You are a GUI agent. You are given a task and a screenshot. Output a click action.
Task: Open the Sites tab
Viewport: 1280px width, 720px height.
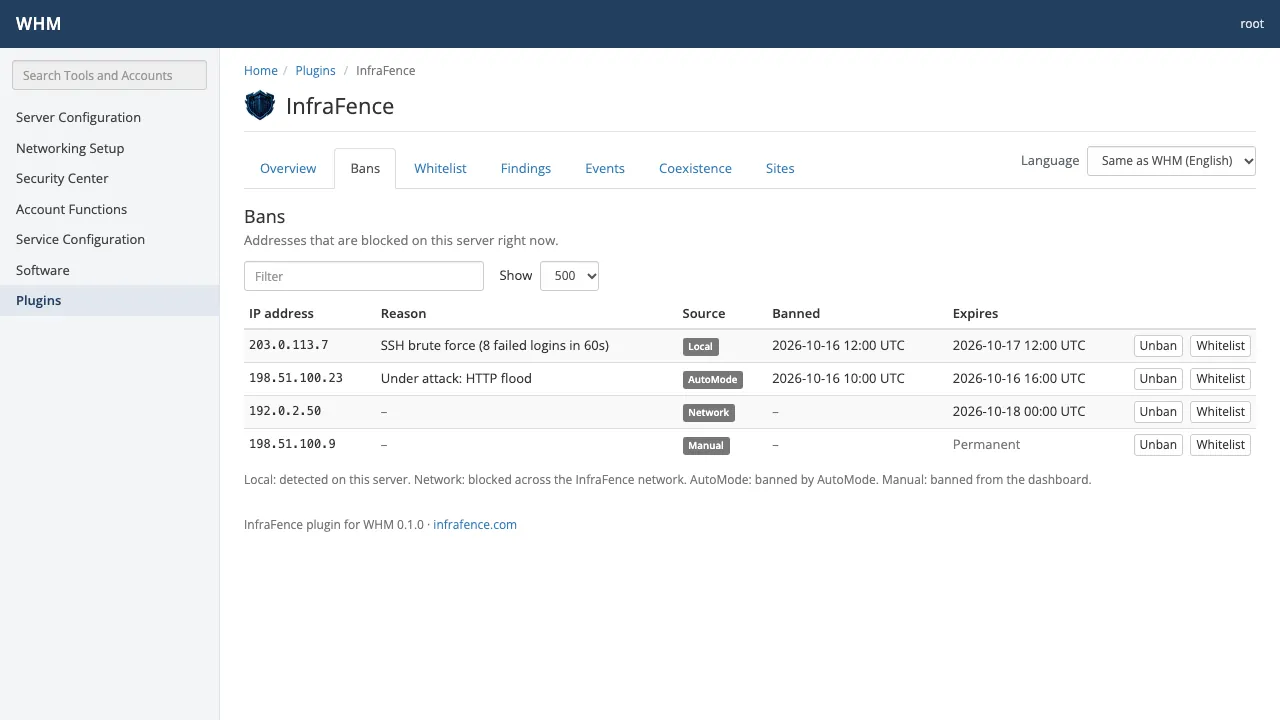point(780,168)
